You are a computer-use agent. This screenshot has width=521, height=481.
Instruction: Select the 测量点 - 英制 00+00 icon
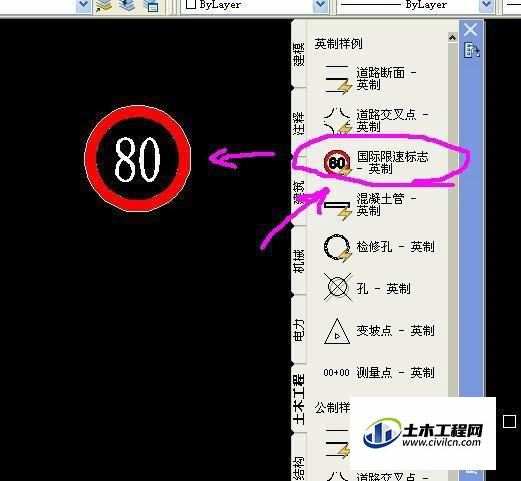[336, 372]
